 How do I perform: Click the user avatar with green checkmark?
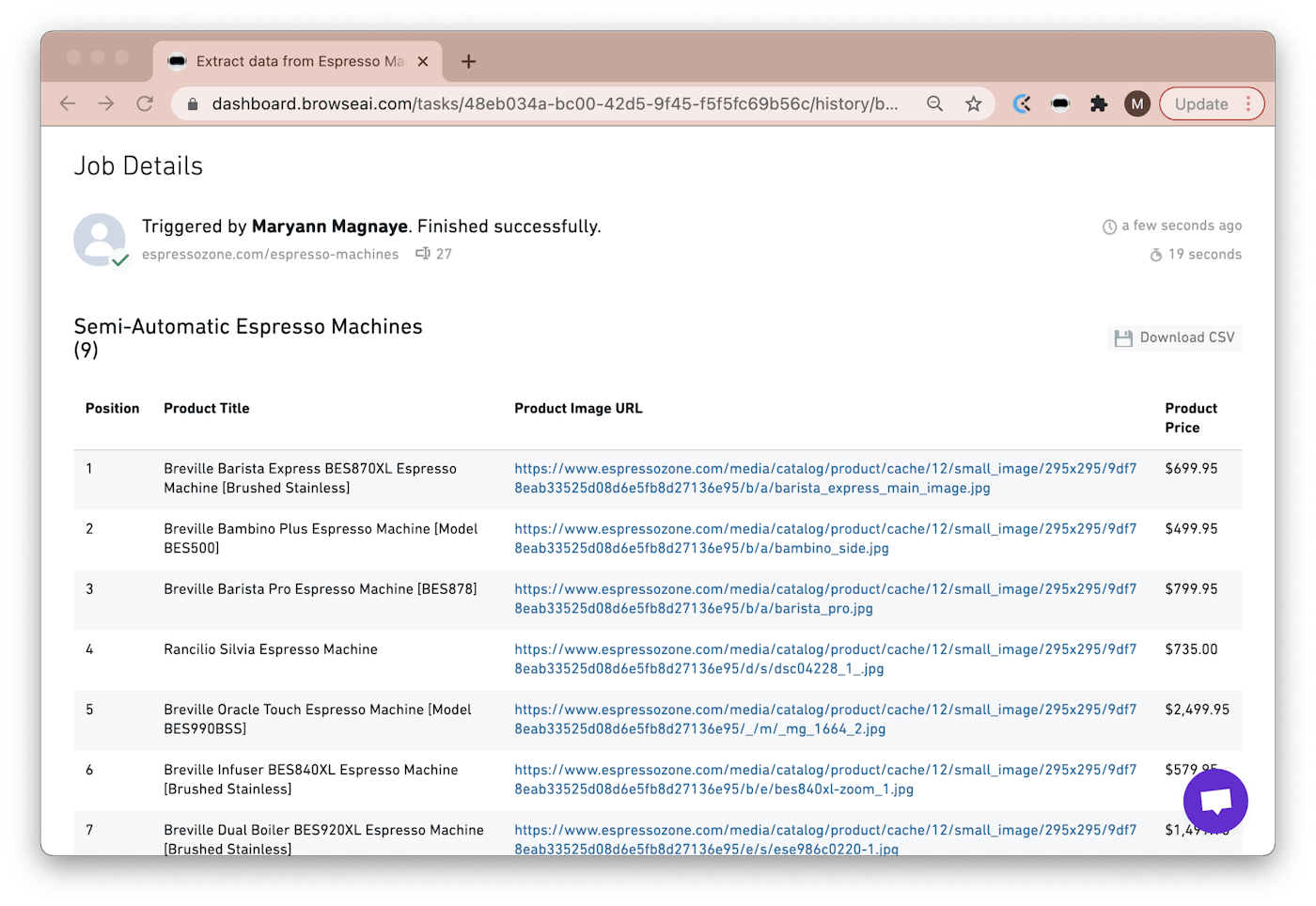click(101, 240)
